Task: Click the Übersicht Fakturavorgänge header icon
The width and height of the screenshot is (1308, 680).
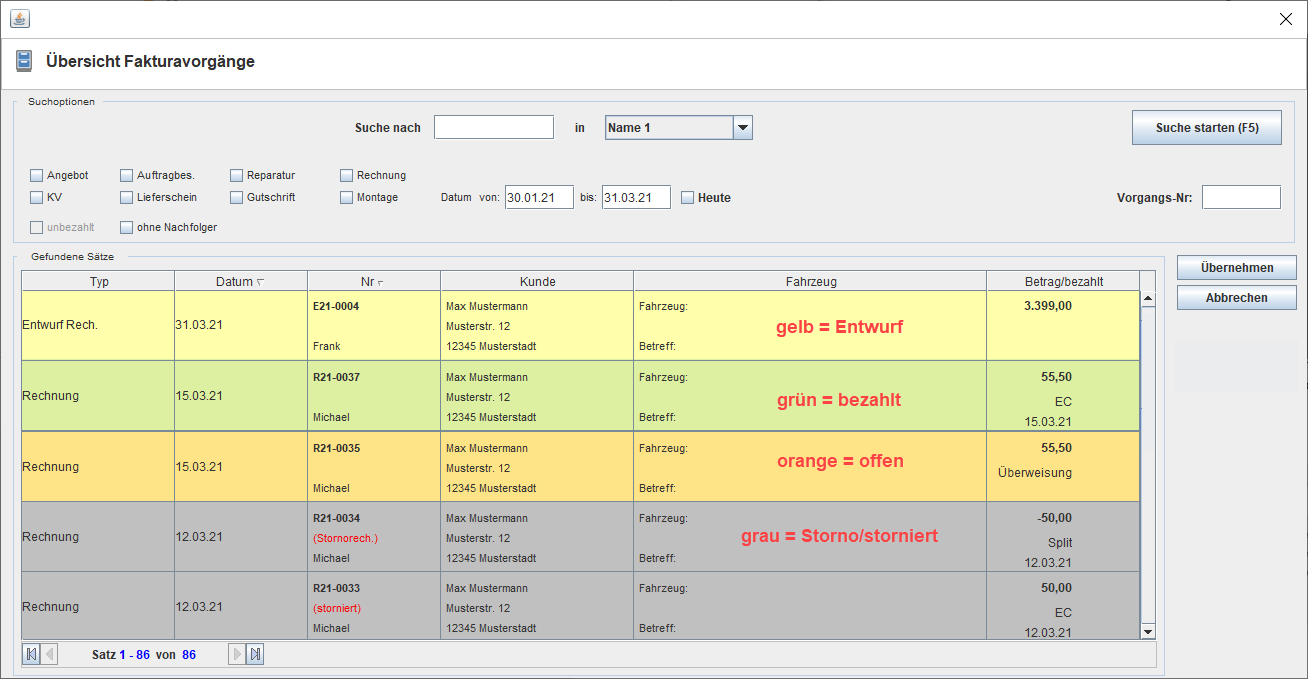Action: click(24, 61)
